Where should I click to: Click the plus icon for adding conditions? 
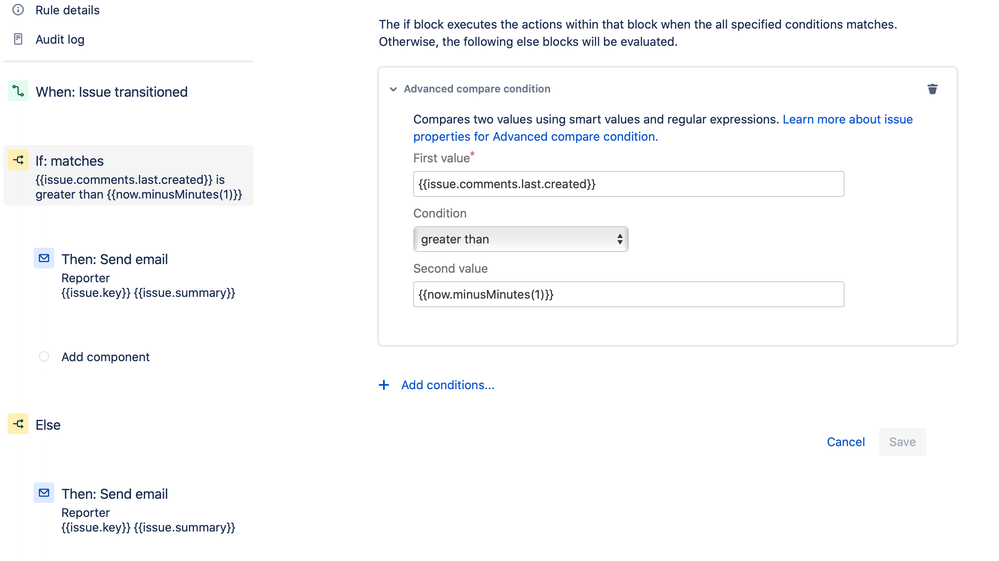tap(384, 385)
